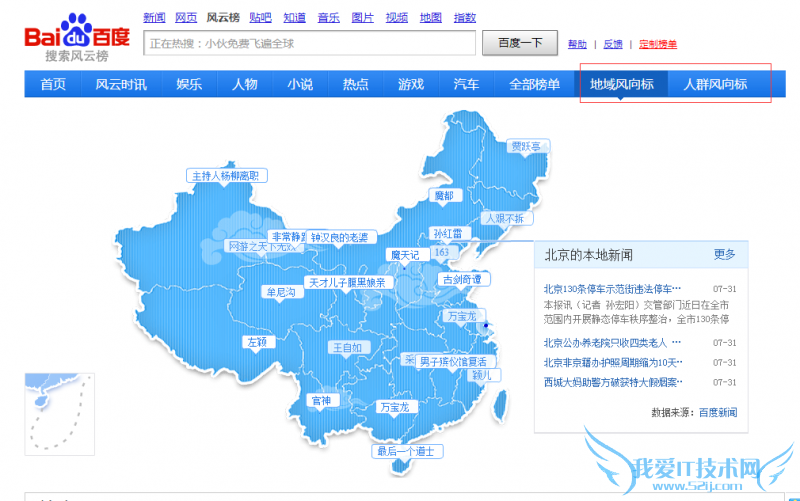Click the 王自如 map label
The image size is (800, 501).
[348, 348]
